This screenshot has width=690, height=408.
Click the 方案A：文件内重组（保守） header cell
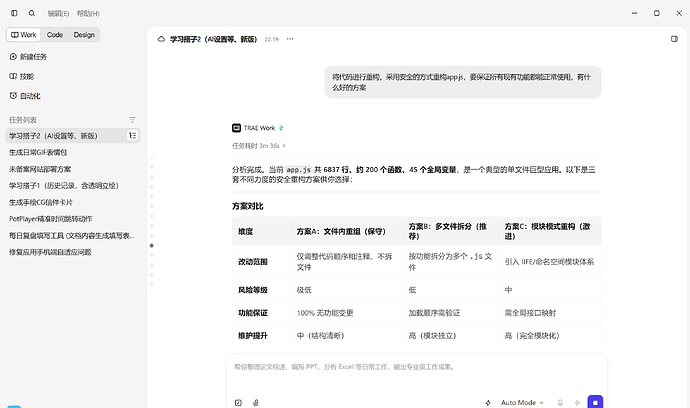[346, 231]
